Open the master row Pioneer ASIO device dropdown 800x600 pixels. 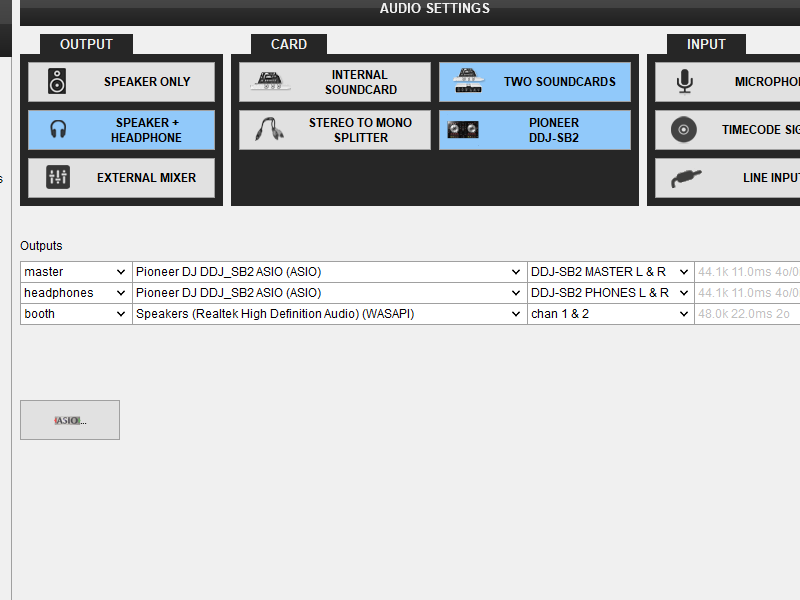(330, 272)
